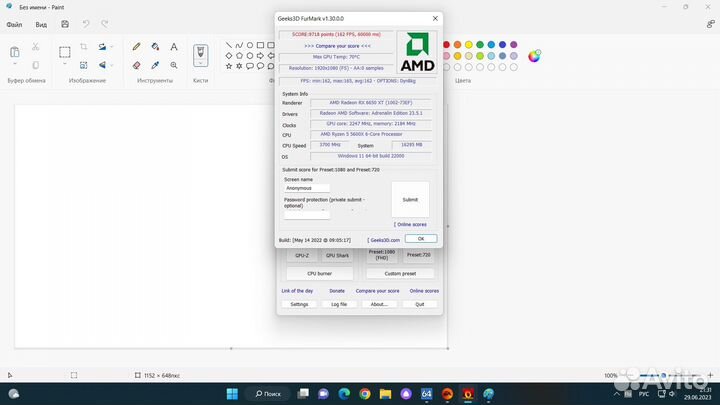Click the About... button
The width and height of the screenshot is (720, 405).
379,304
